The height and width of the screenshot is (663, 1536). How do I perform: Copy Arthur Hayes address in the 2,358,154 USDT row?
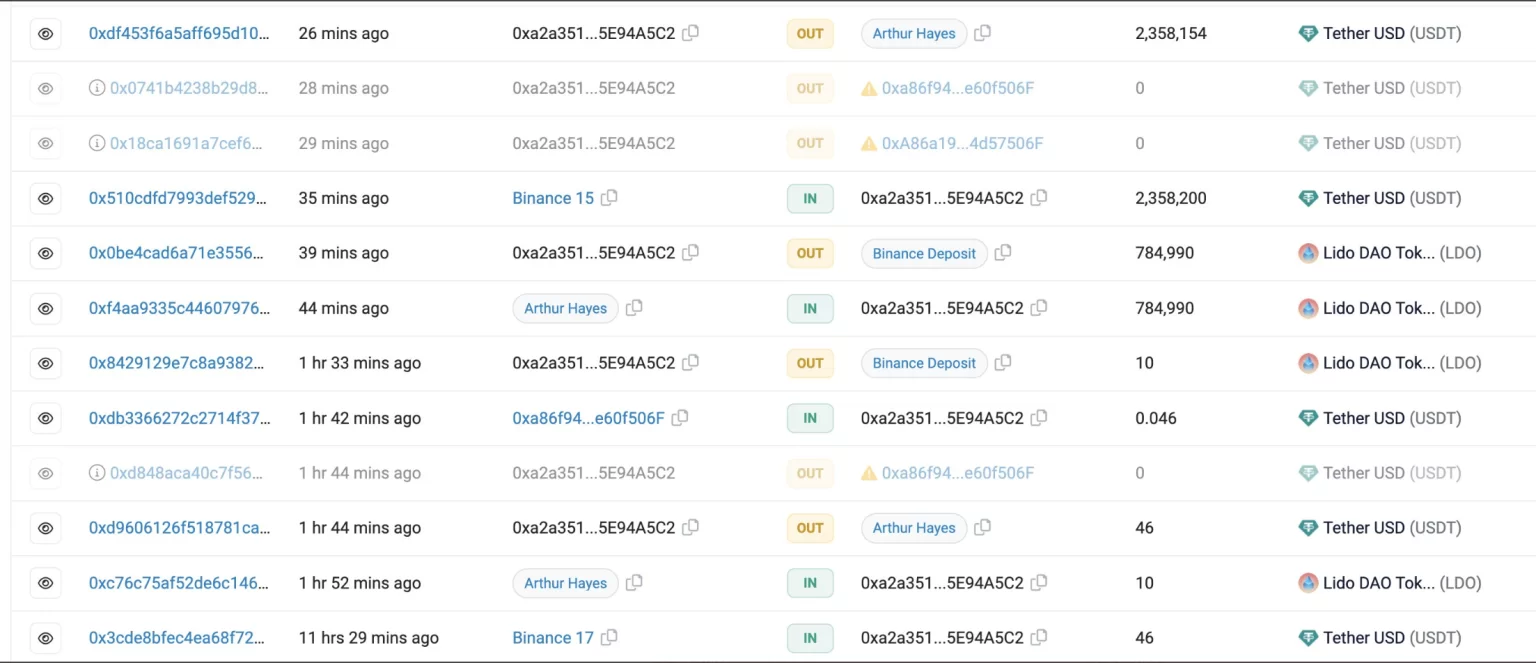[x=982, y=33]
